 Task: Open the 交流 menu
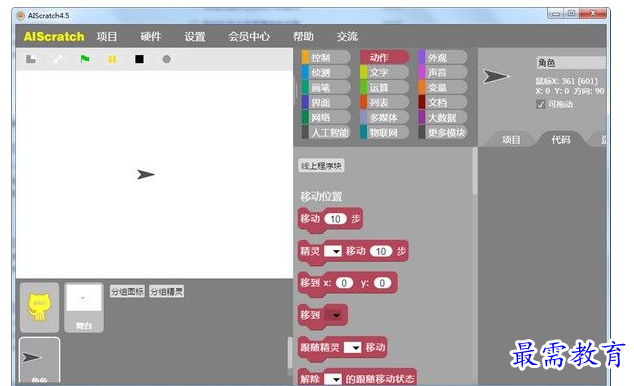347,36
